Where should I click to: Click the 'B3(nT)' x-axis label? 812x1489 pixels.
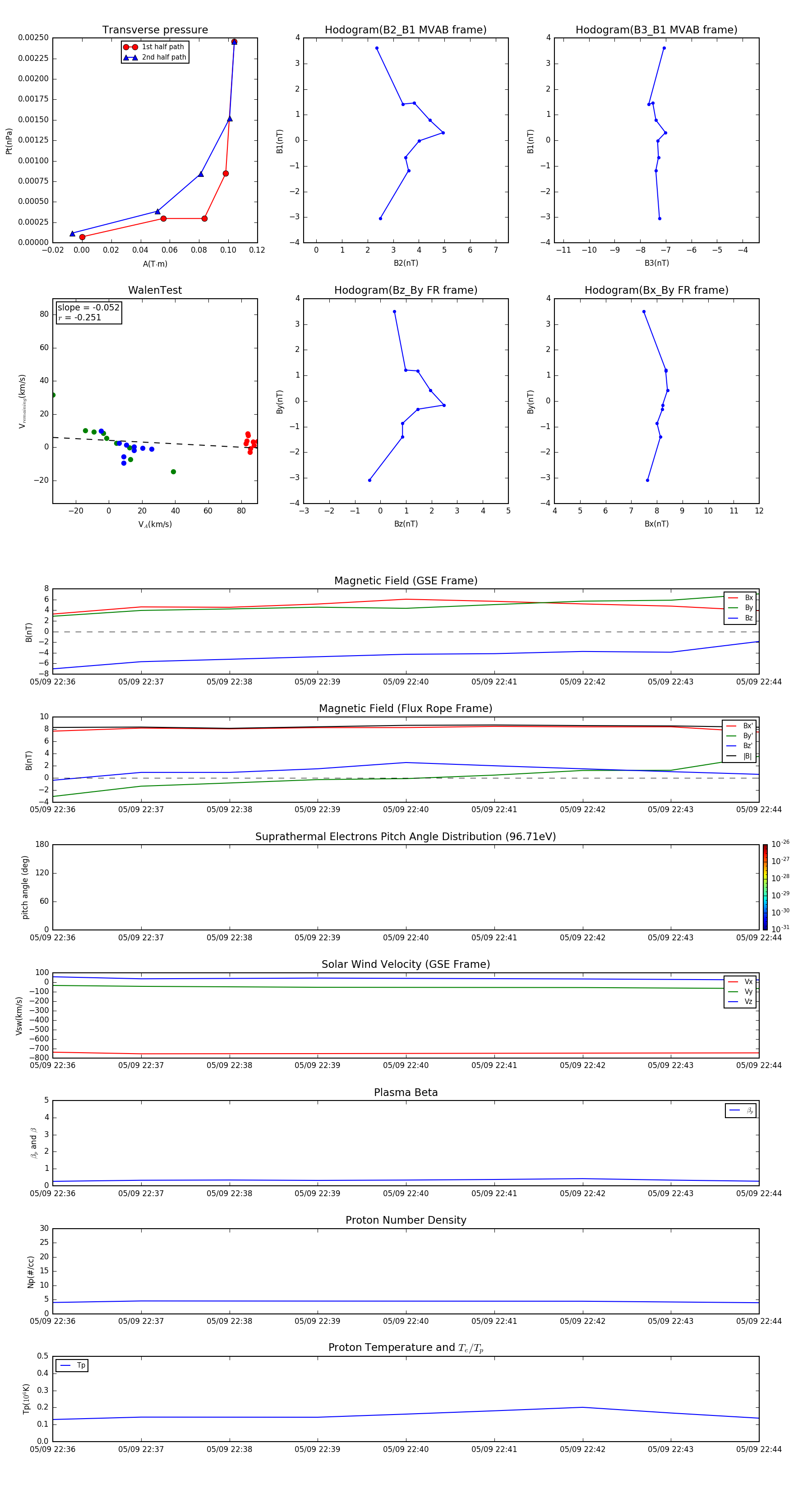(656, 263)
